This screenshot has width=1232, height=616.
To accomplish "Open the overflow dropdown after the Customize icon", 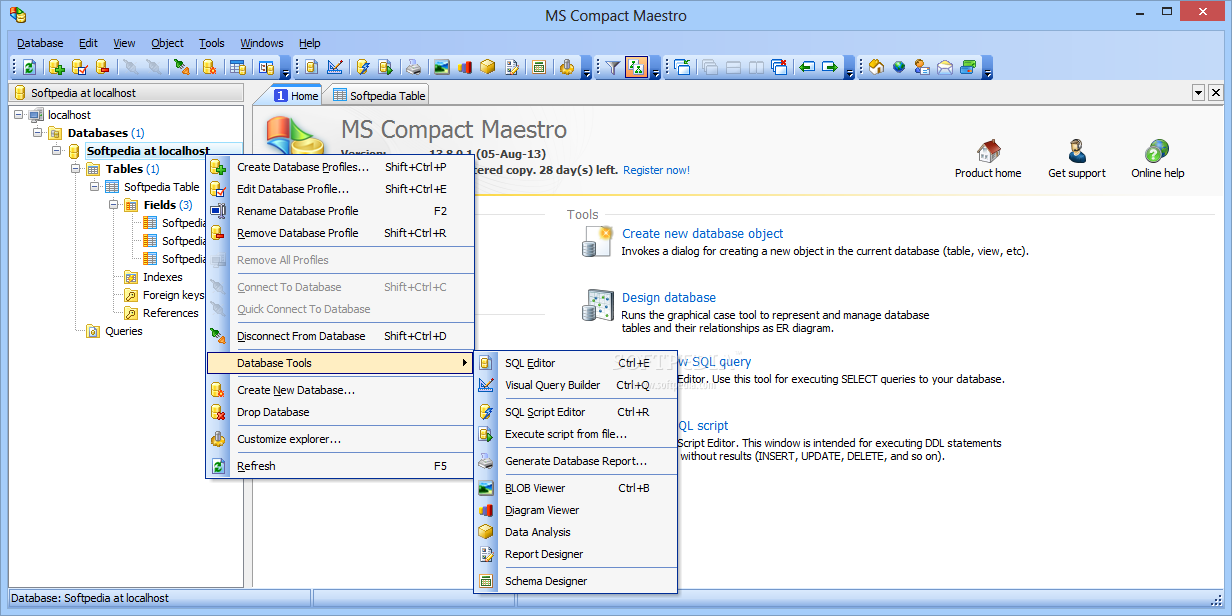I will (x=586, y=70).
